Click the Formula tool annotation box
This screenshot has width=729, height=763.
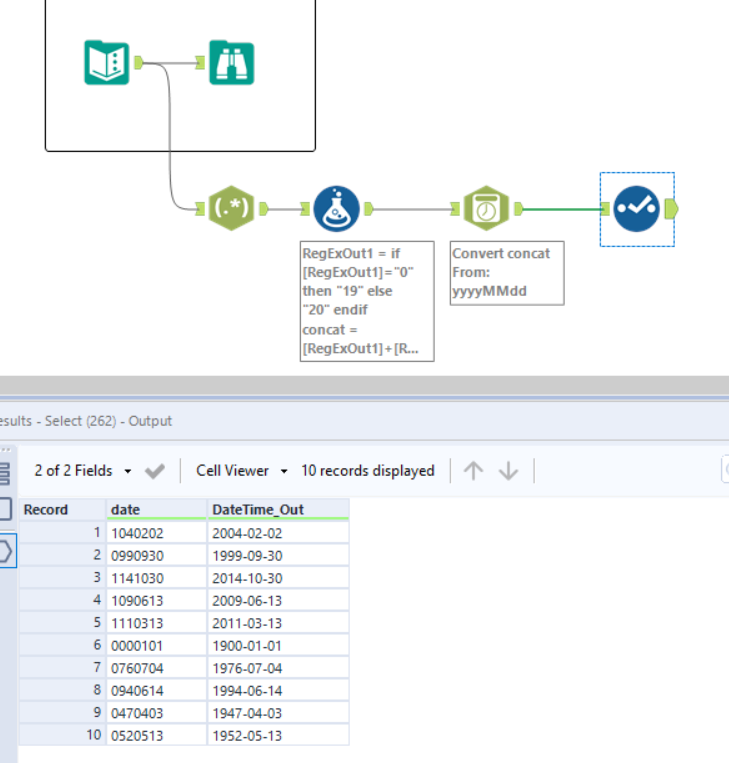[367, 301]
